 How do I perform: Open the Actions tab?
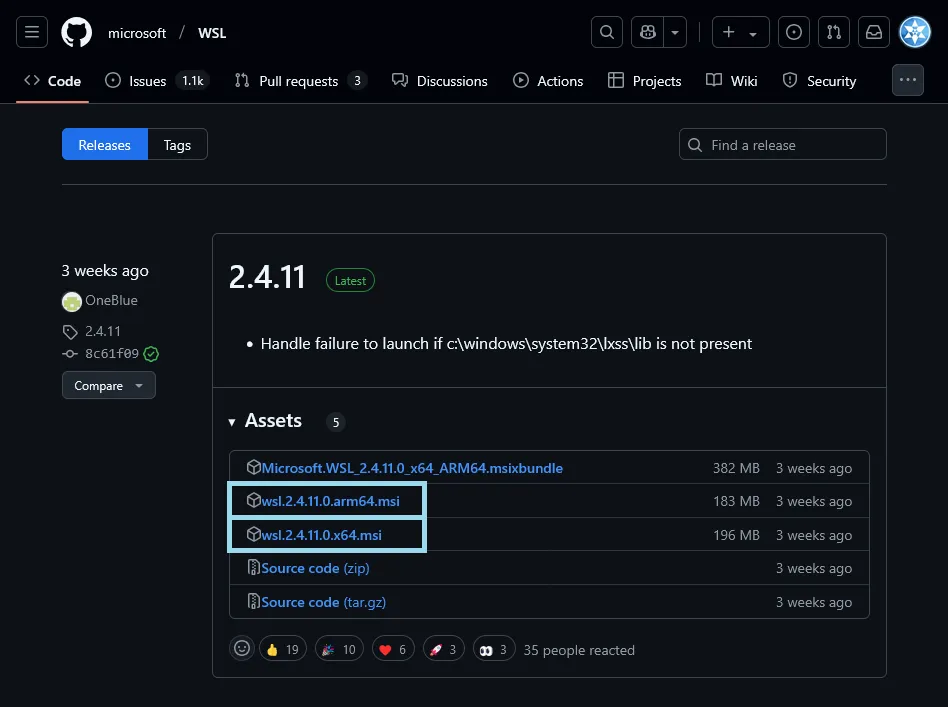coord(548,81)
